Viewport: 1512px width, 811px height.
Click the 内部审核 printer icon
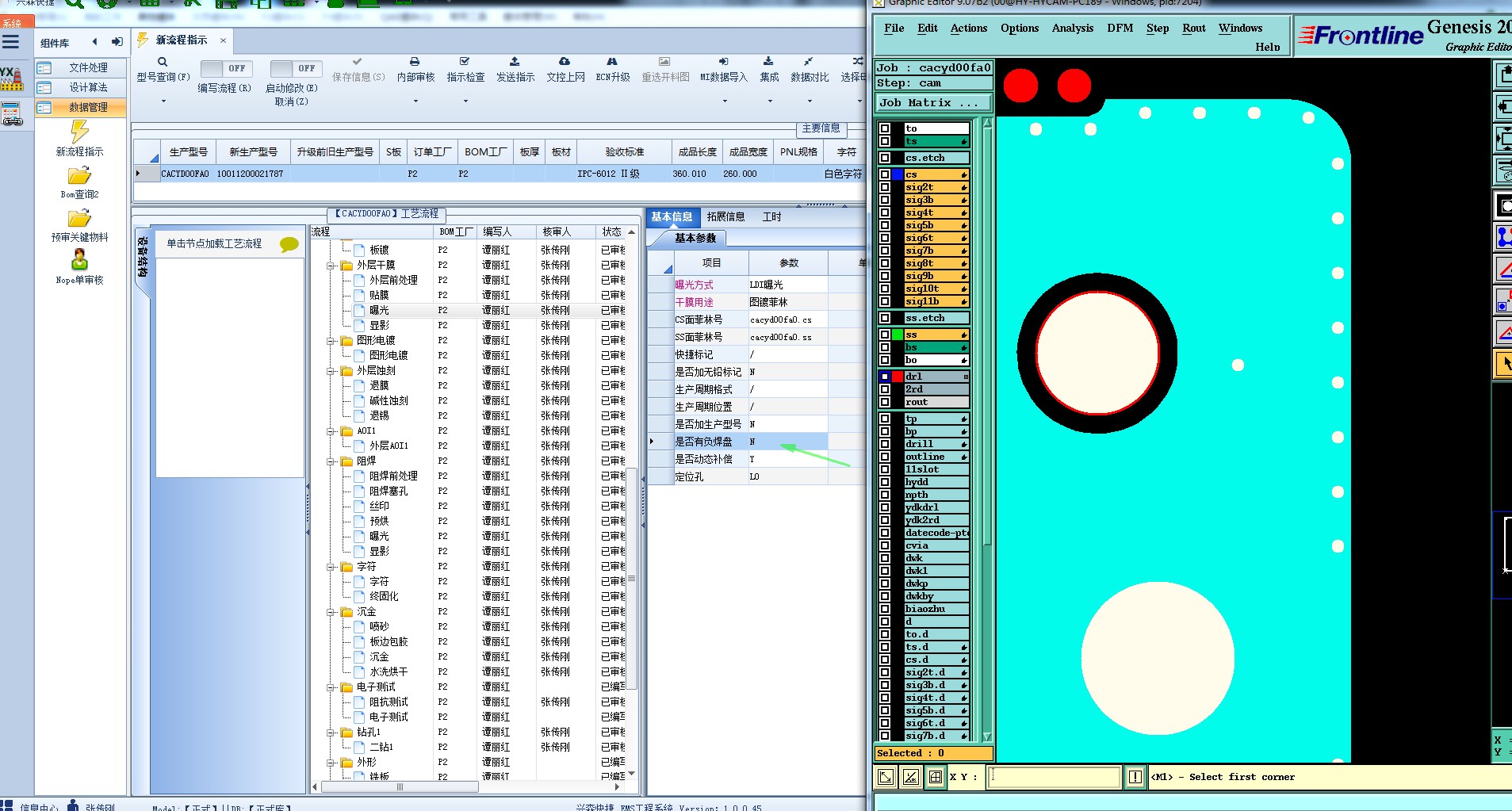pos(415,62)
